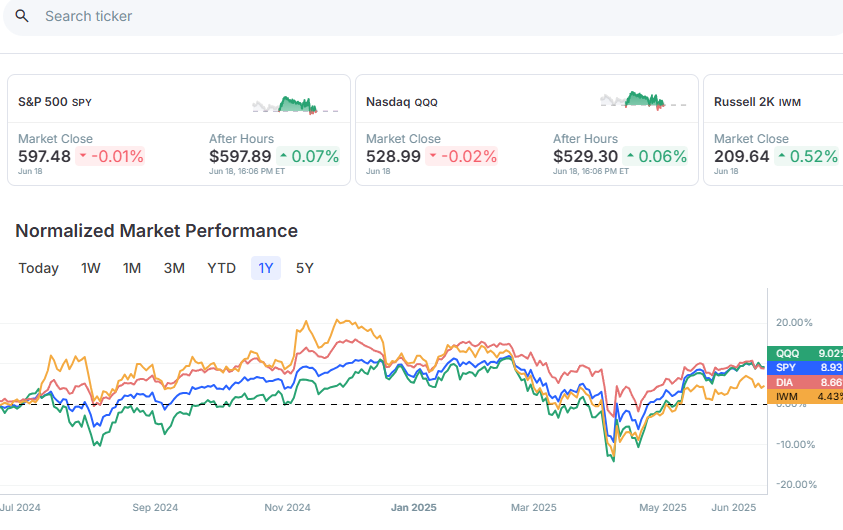Click the -20.00% y-axis label
Screen dimensions: 843x530
[x=797, y=484]
